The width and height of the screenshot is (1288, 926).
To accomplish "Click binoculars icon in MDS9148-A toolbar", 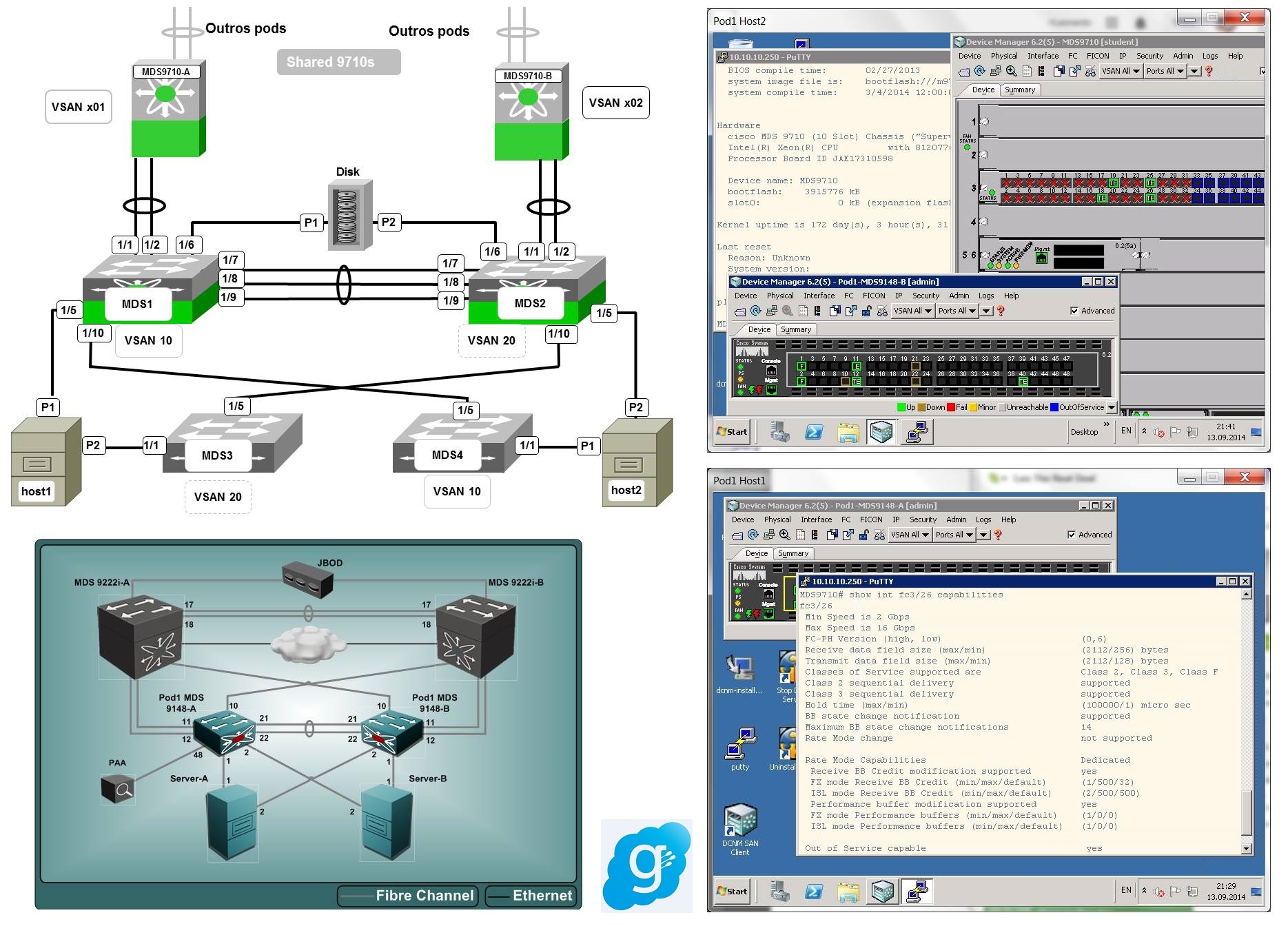I will [x=879, y=535].
